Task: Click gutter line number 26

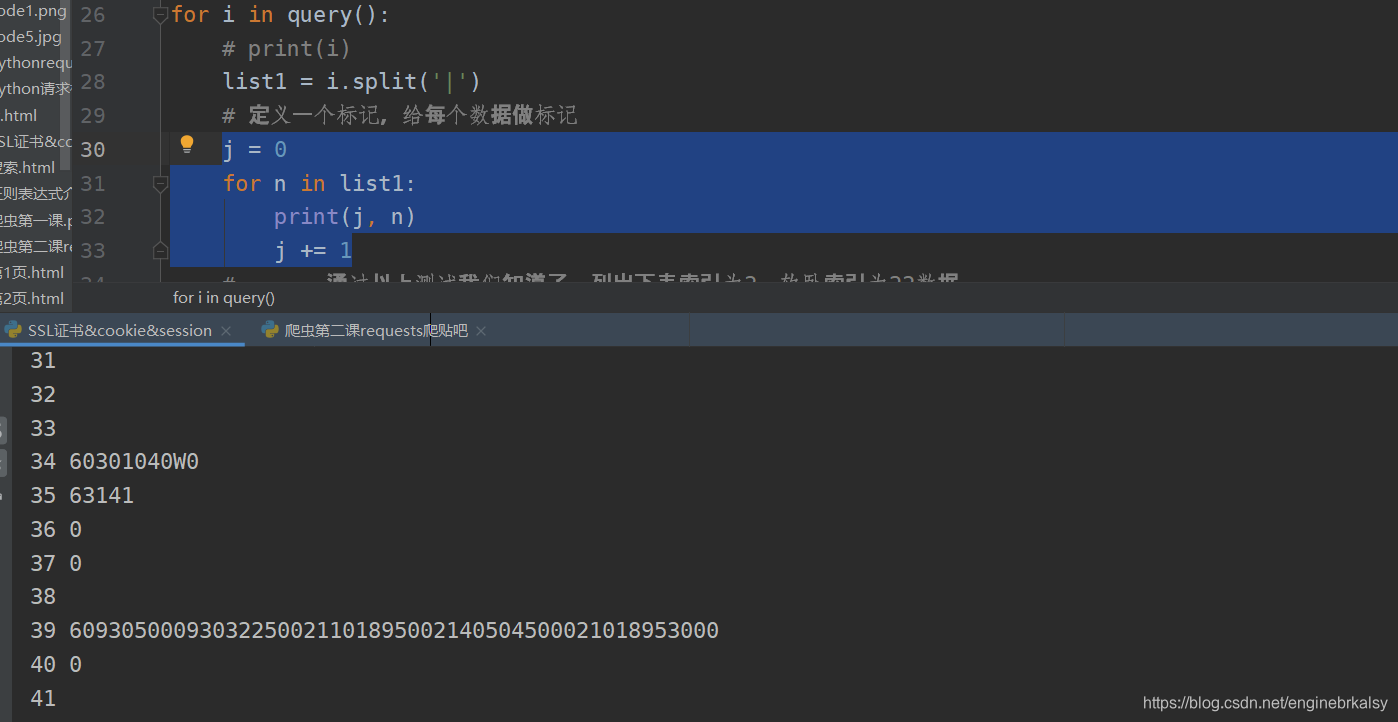Action: point(92,15)
